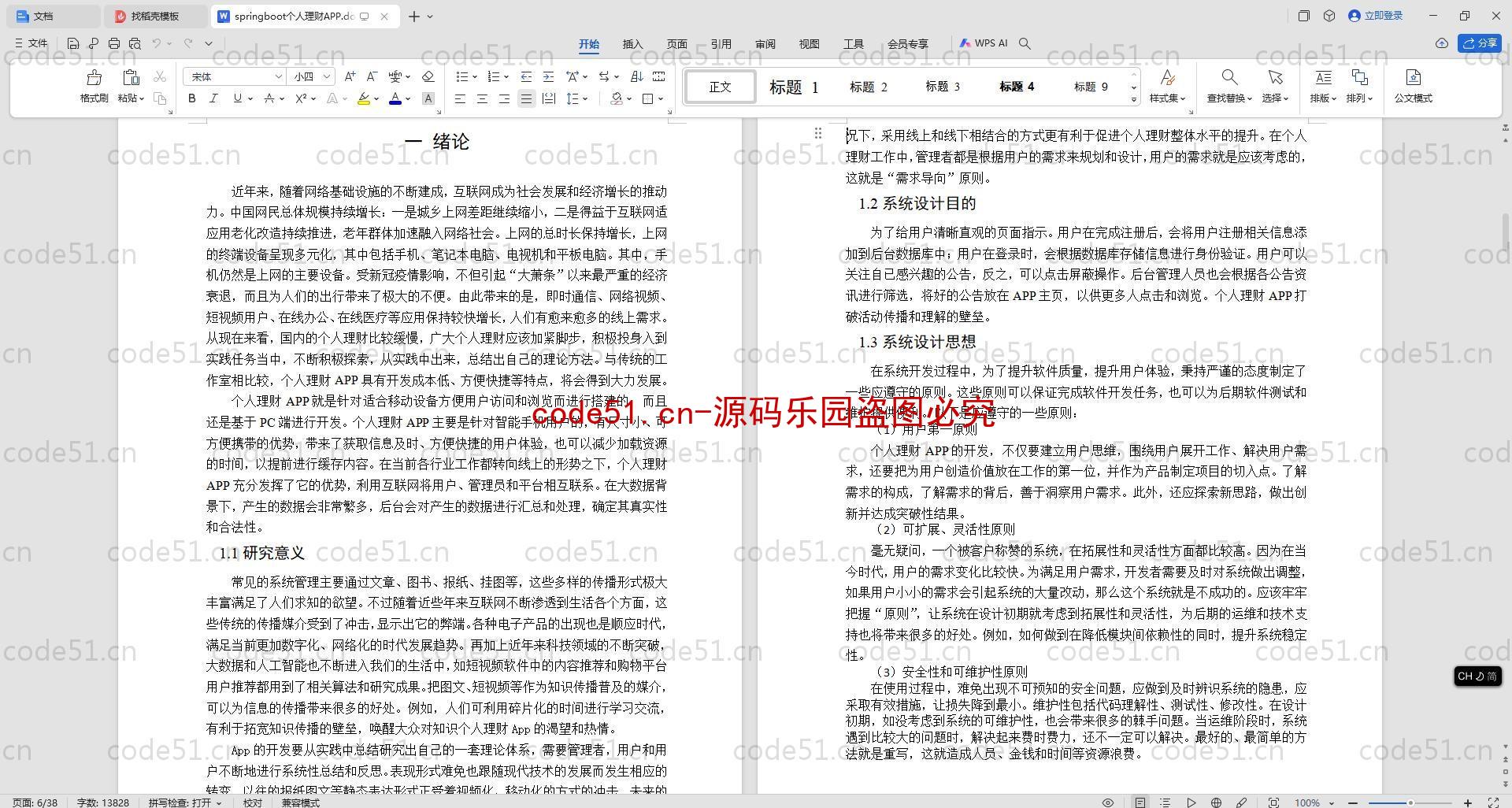The width and height of the screenshot is (1512, 808).
Task: Switch to outline view in the status bar
Action: pos(1165,802)
